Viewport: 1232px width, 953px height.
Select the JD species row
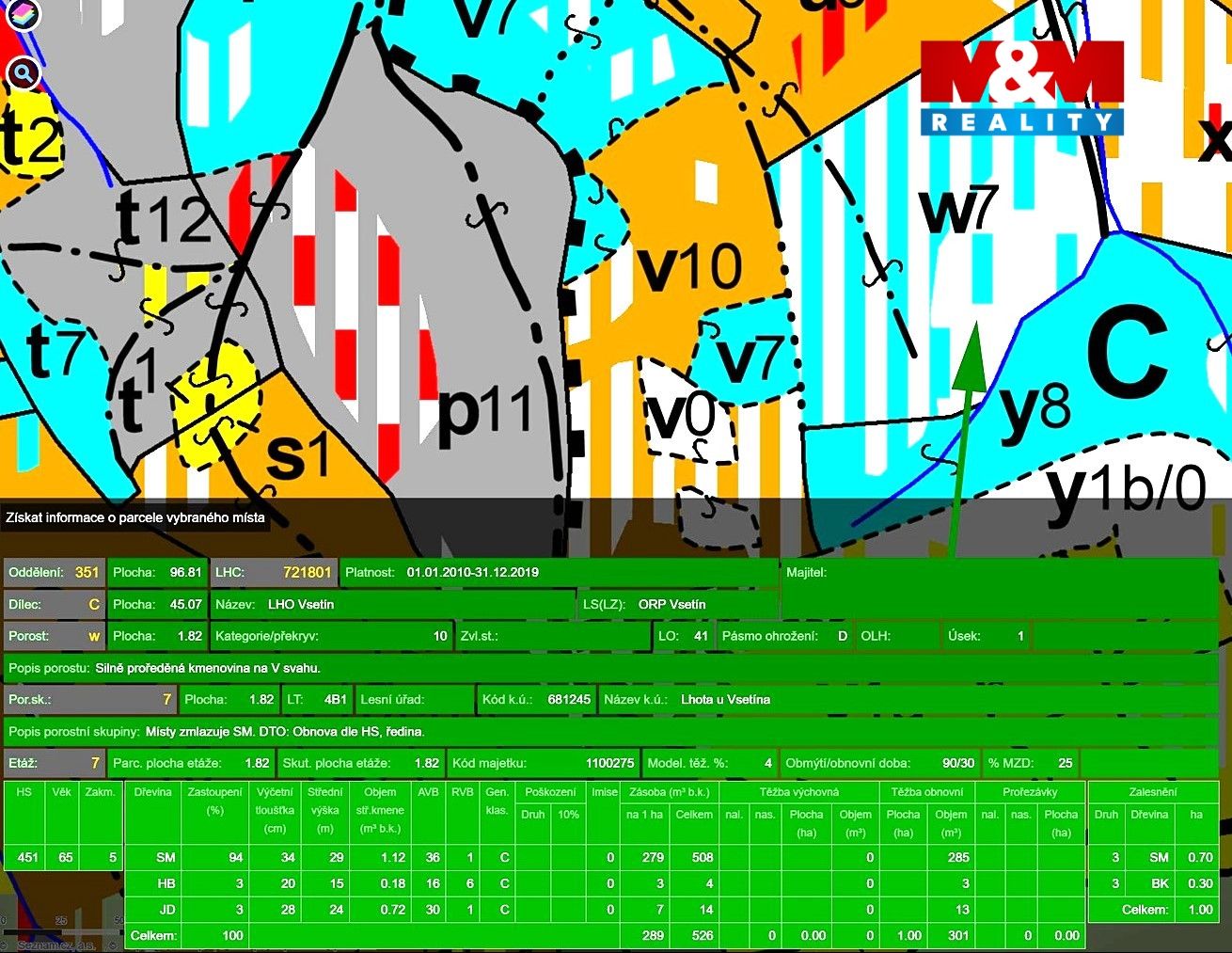coord(166,910)
